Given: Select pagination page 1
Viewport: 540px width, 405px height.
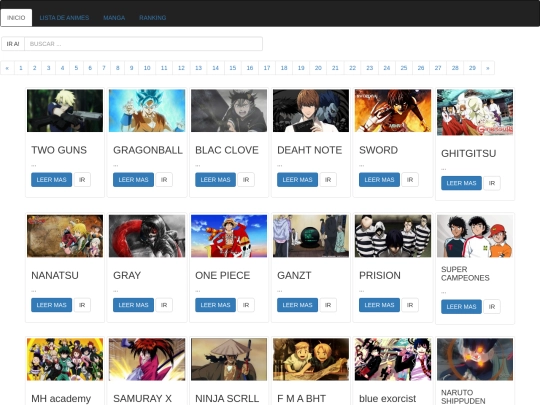Looking at the screenshot, I should pyautogui.click(x=21, y=68).
